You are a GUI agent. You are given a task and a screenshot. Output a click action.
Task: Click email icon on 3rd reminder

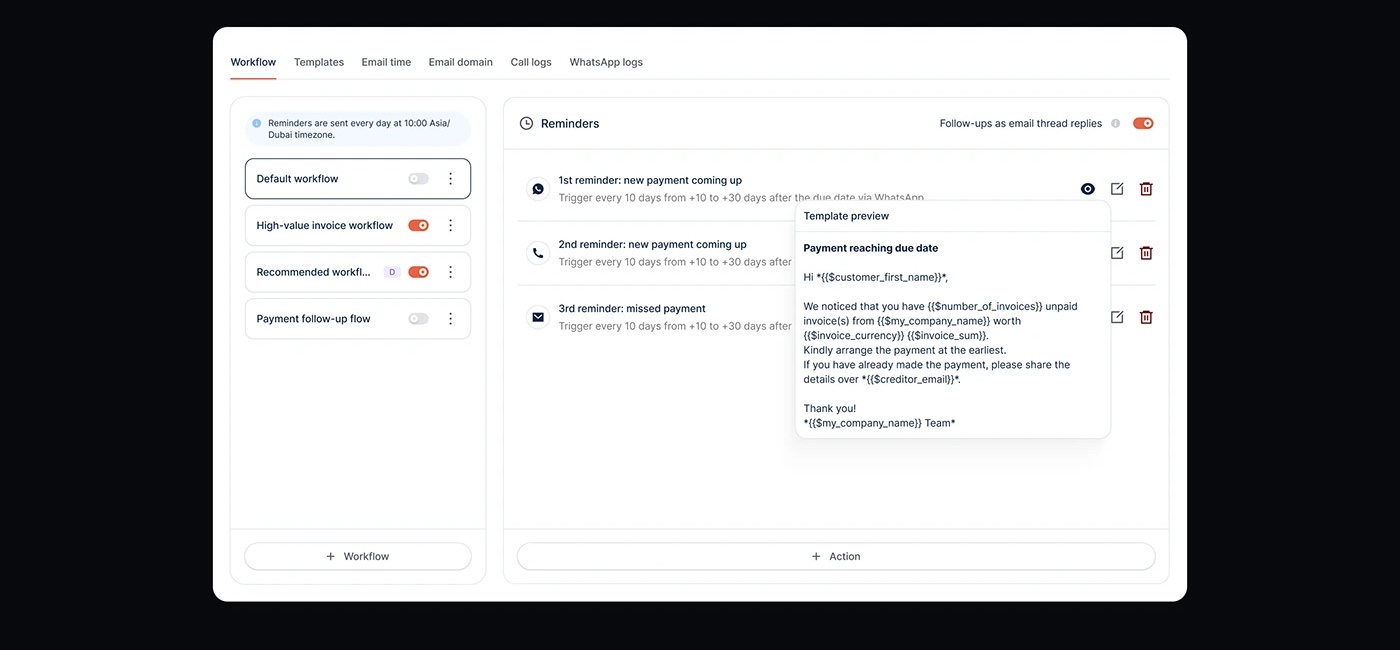tap(538, 317)
